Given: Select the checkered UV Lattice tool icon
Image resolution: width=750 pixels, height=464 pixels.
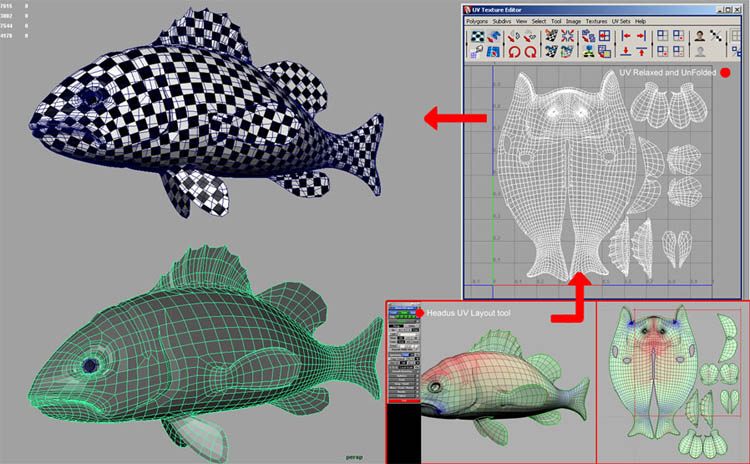Looking at the screenshot, I should (478, 36).
